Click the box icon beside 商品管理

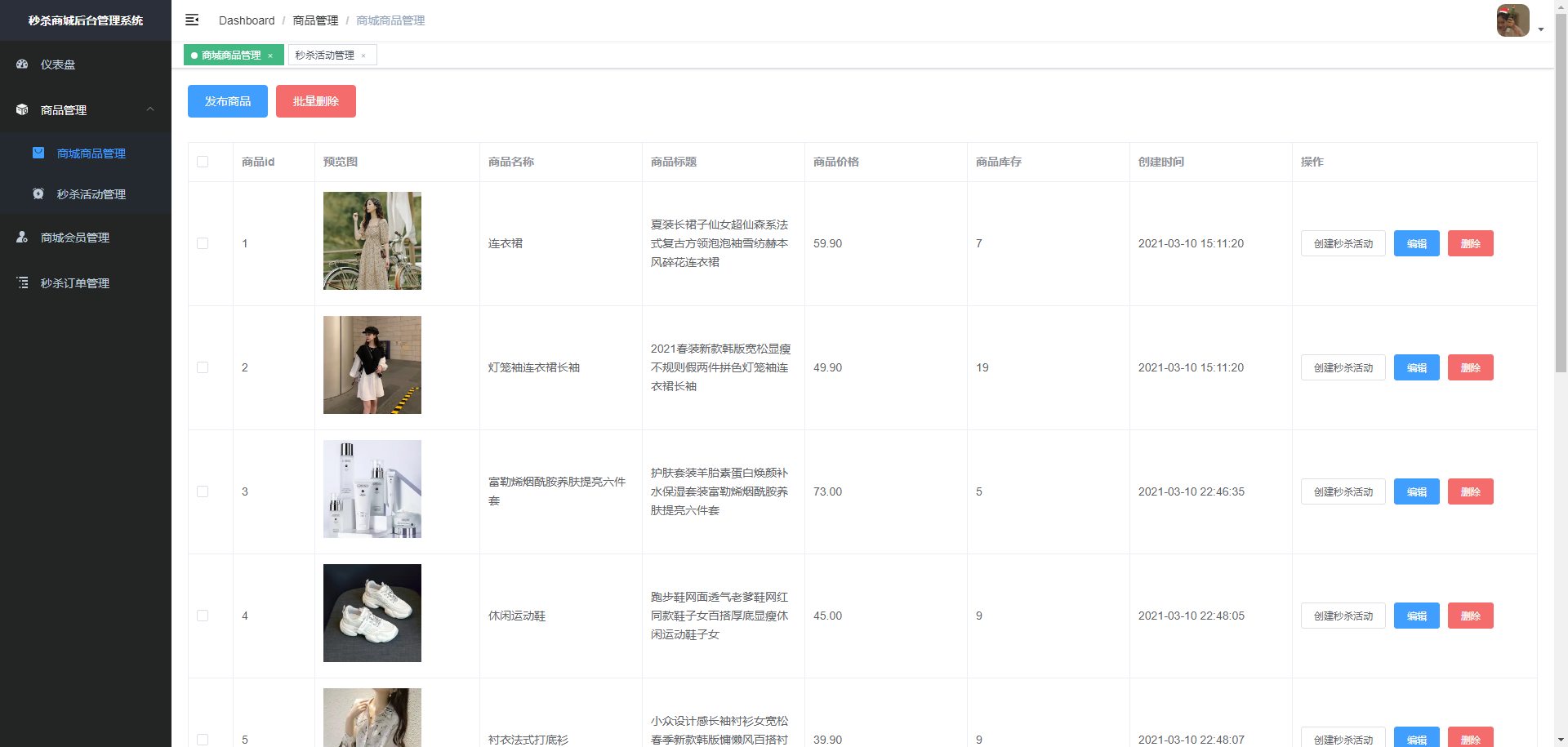pos(22,109)
